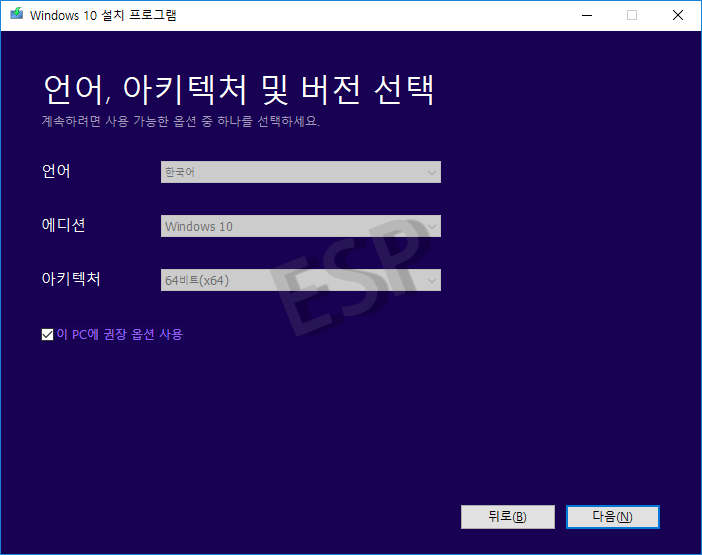The width and height of the screenshot is (702, 555).
Task: Click the subtitle '계속하려면 사용 가능한 옵션 중 하나를 선택하세요.'
Action: pos(181,121)
